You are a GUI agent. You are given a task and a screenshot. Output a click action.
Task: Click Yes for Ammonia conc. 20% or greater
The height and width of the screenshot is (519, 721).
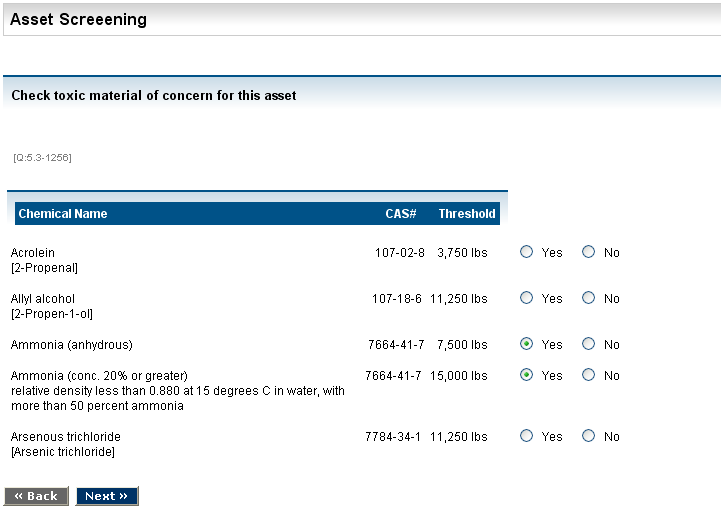point(527,375)
